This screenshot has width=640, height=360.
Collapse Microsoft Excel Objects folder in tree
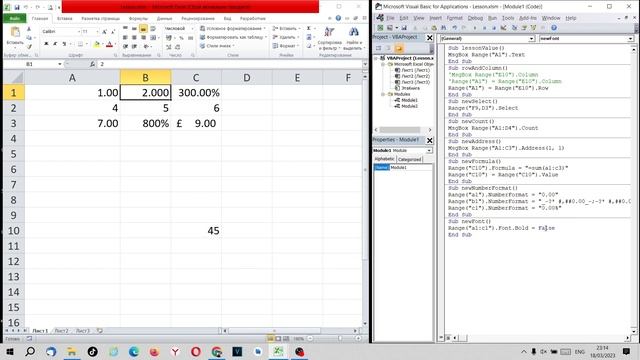(x=383, y=64)
